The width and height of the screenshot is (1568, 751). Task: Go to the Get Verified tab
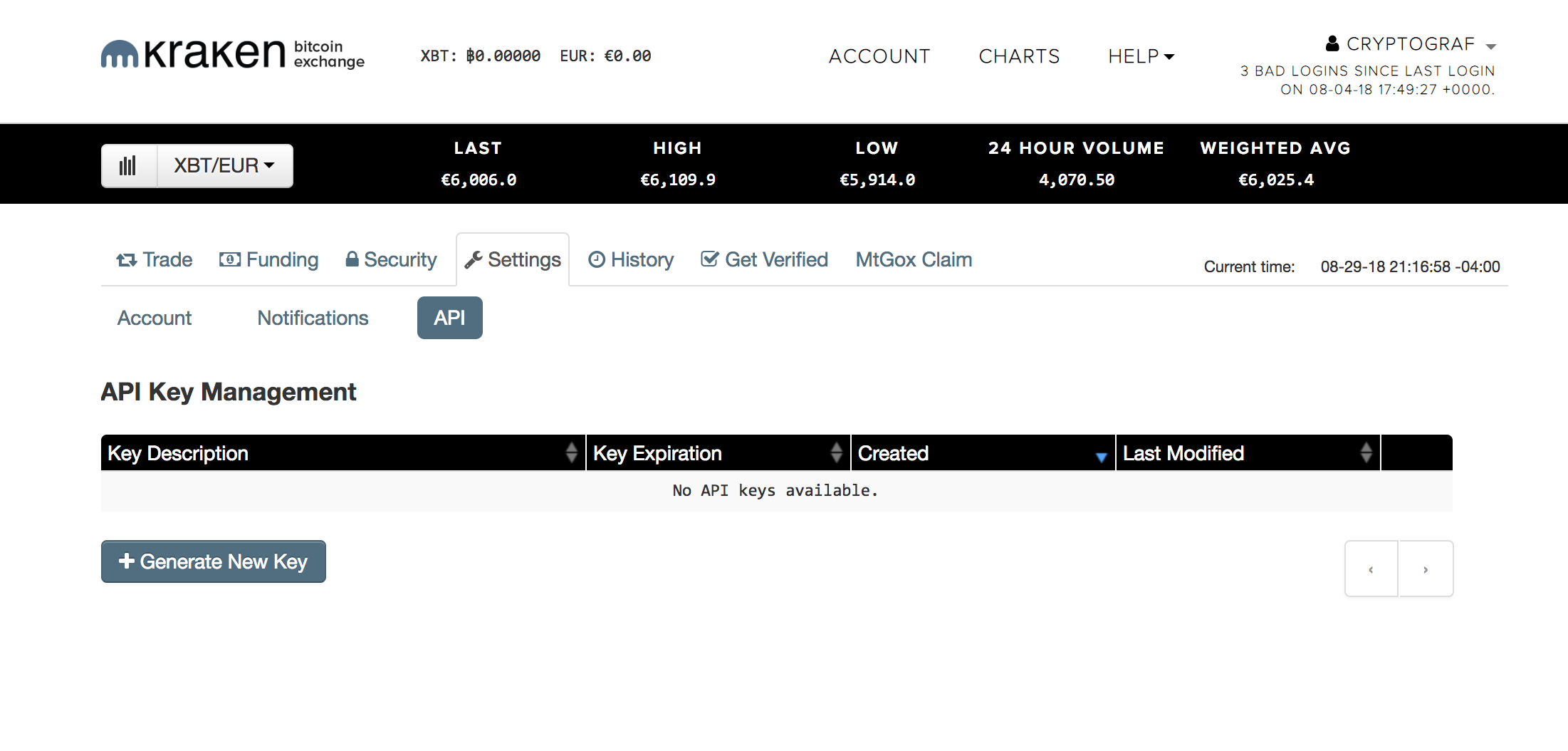point(765,259)
